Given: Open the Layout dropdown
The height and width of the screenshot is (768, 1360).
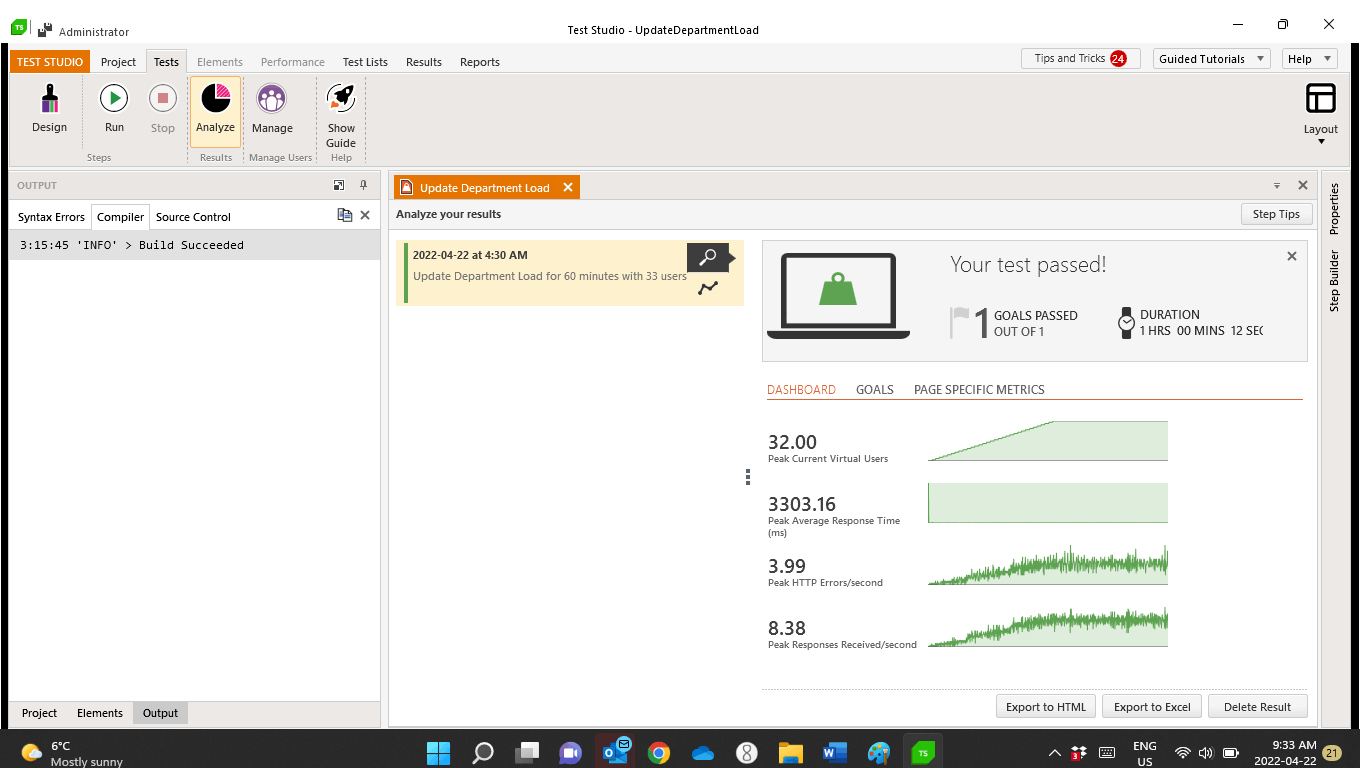Looking at the screenshot, I should coord(1320,113).
